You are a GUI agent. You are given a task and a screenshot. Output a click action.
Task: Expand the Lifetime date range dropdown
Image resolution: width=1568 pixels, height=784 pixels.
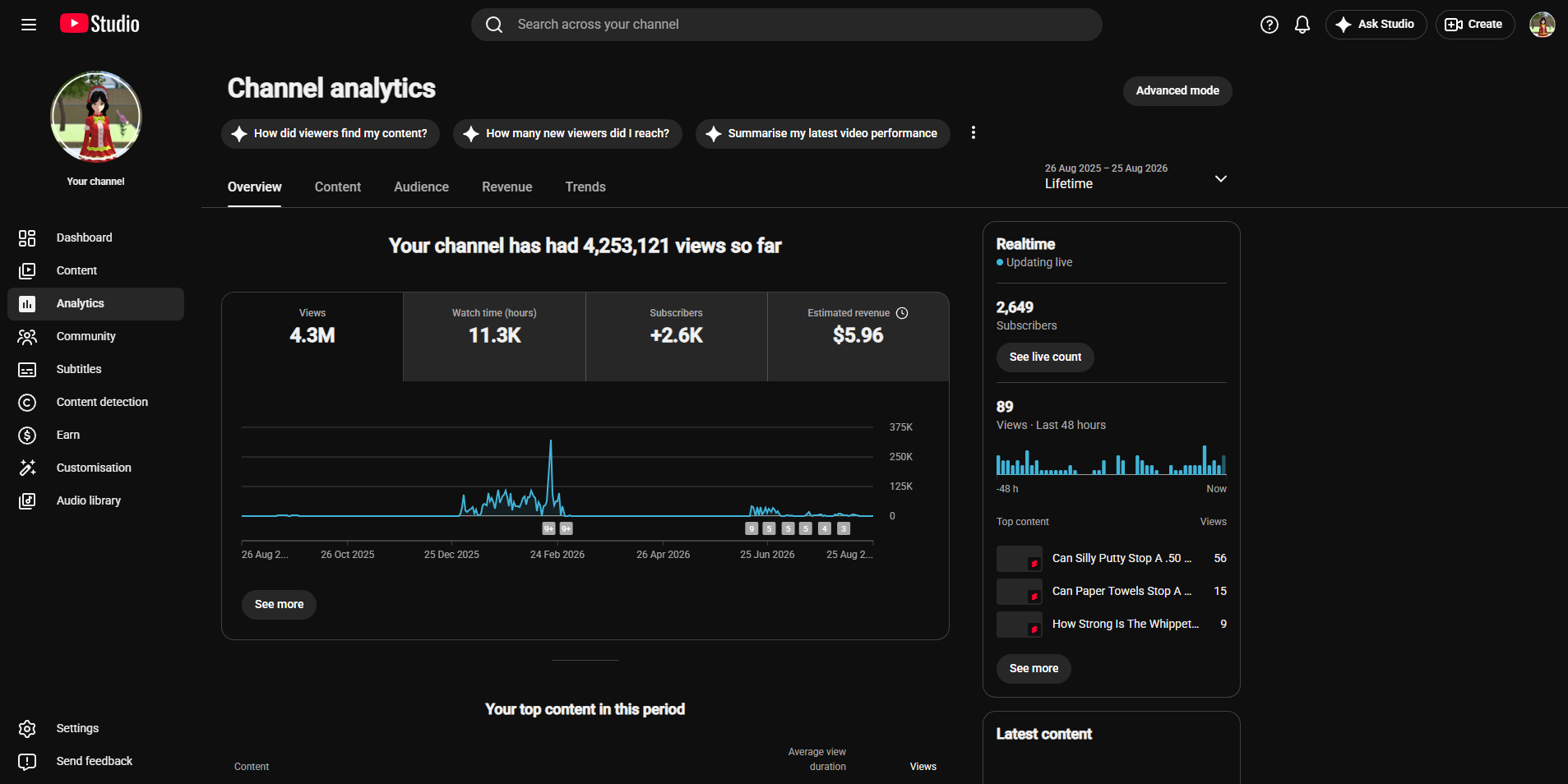(x=1136, y=177)
